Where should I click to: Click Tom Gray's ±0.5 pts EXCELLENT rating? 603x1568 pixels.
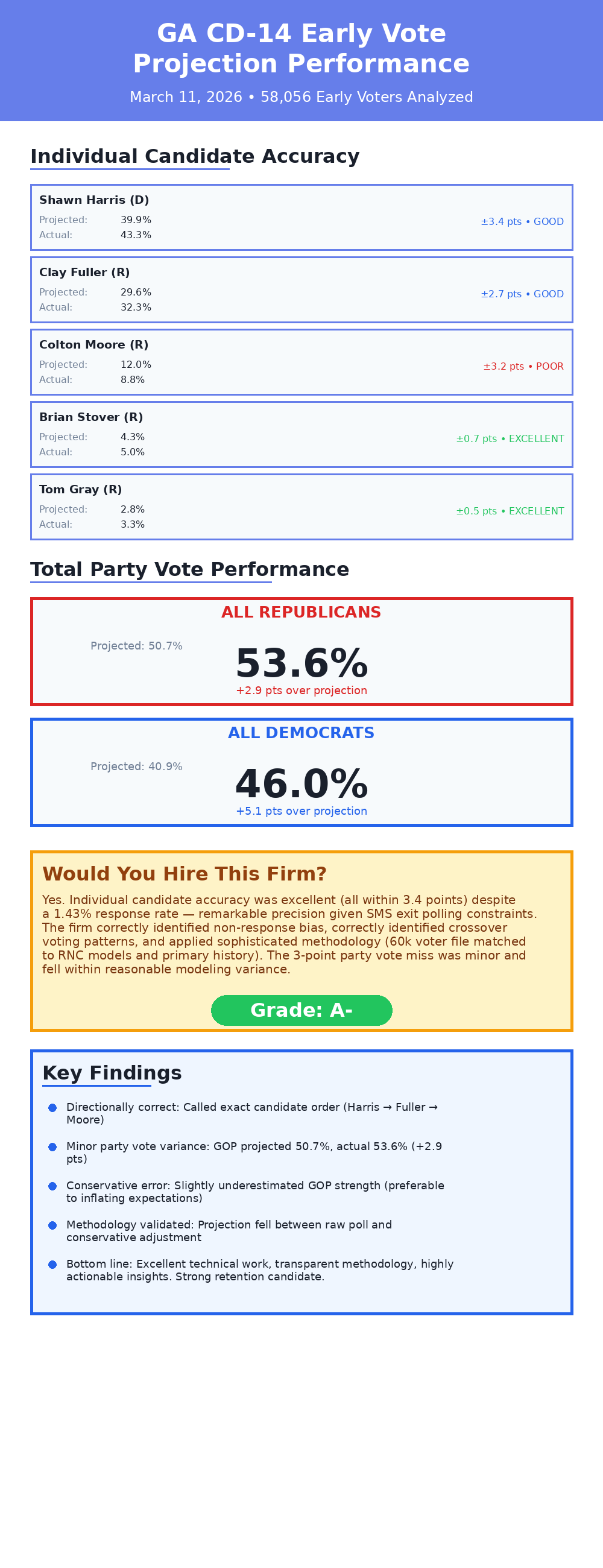coord(510,511)
